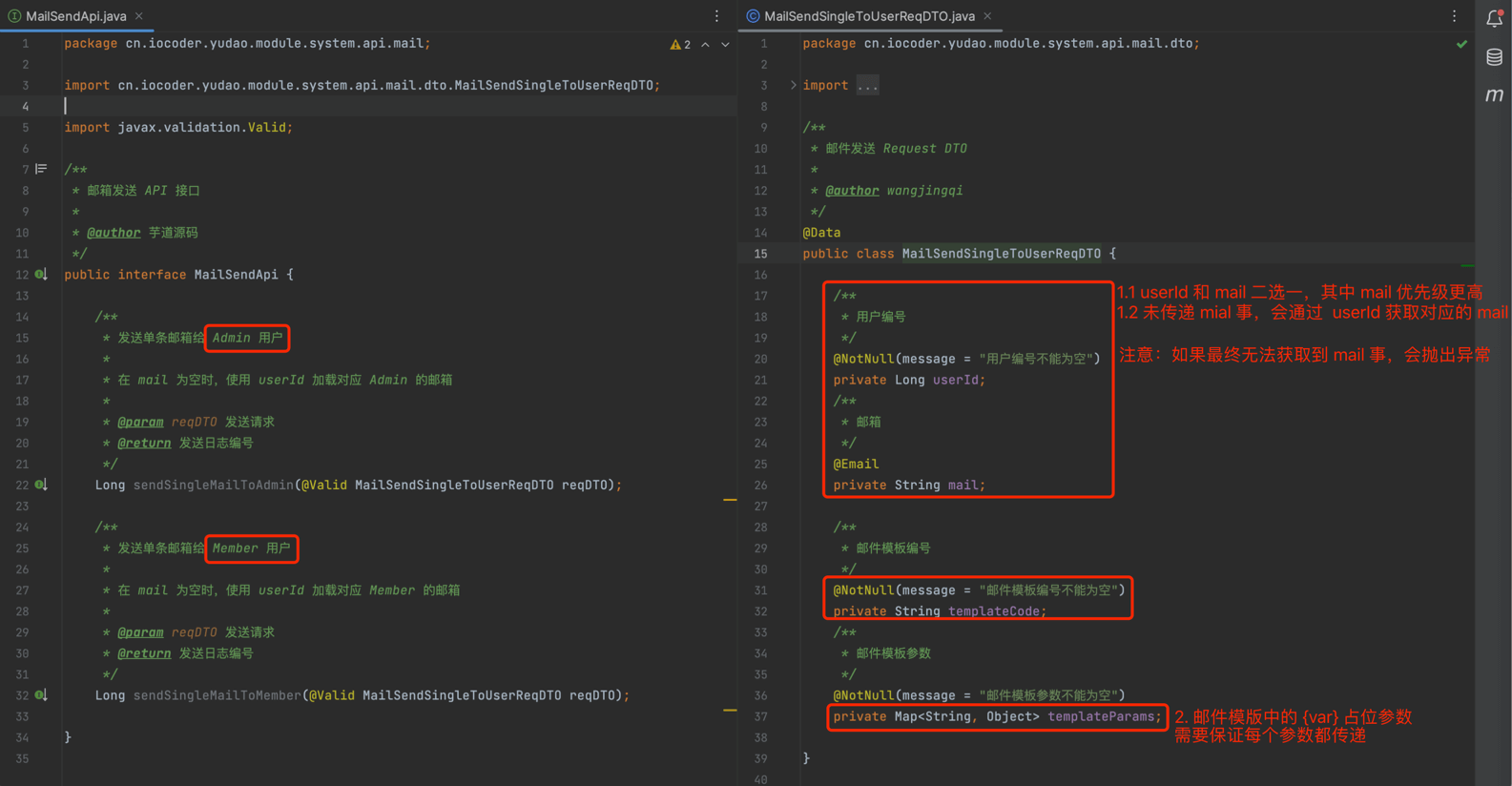Open the tab options menu for the left editor pane
Viewport: 1512px width, 786px height.
(x=716, y=16)
